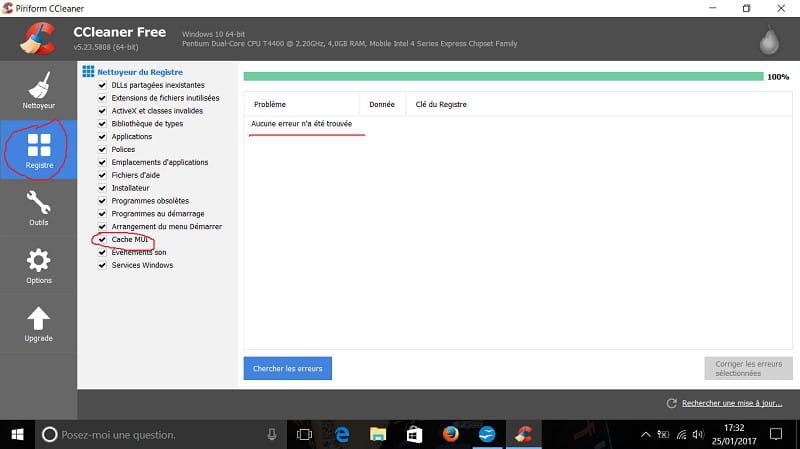Click the green scan progress bar
This screenshot has height=449, width=800.
(x=504, y=77)
